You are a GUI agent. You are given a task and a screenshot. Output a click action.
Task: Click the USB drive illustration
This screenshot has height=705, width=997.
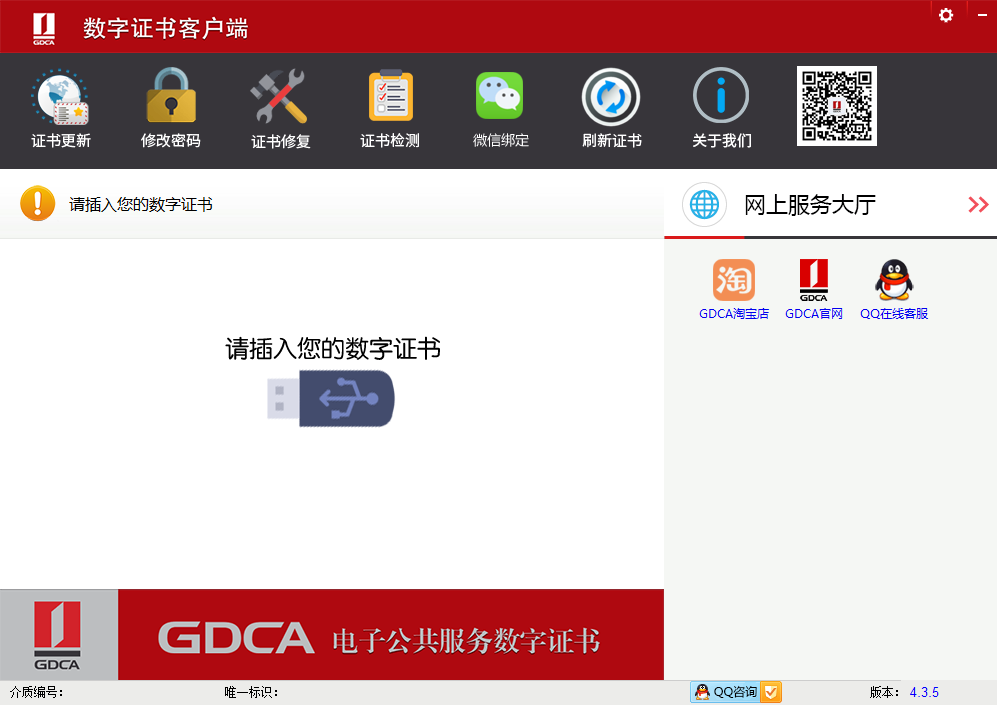coord(331,399)
